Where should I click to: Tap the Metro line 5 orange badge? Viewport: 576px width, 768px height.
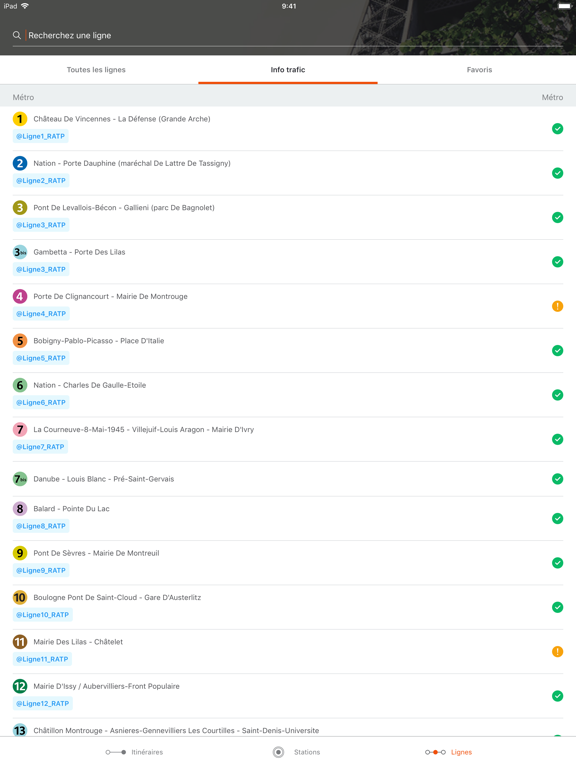pos(20,341)
